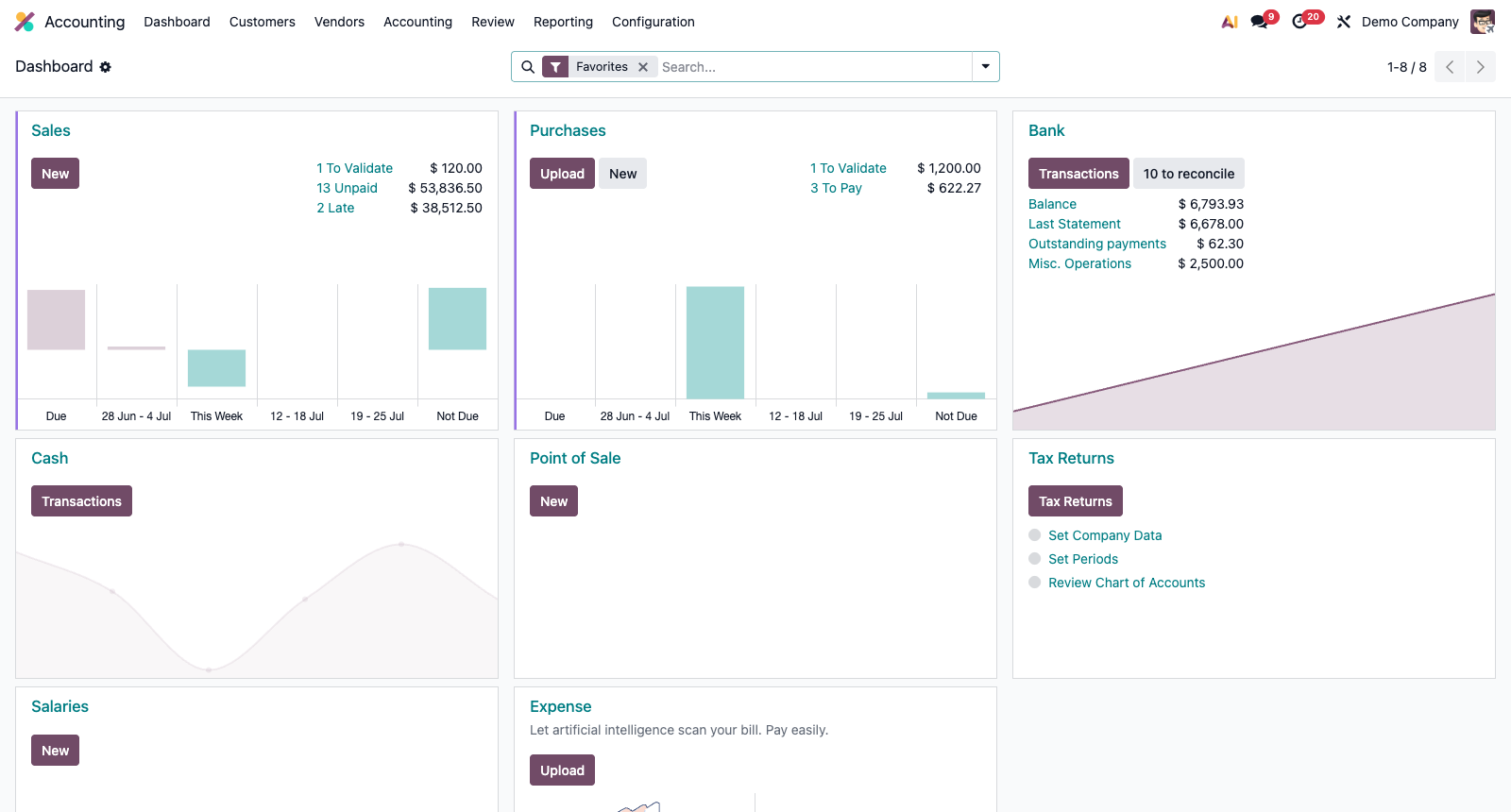Open the Dashboard settings gear icon
Viewport: 1511px width, 812px height.
pyautogui.click(x=106, y=67)
